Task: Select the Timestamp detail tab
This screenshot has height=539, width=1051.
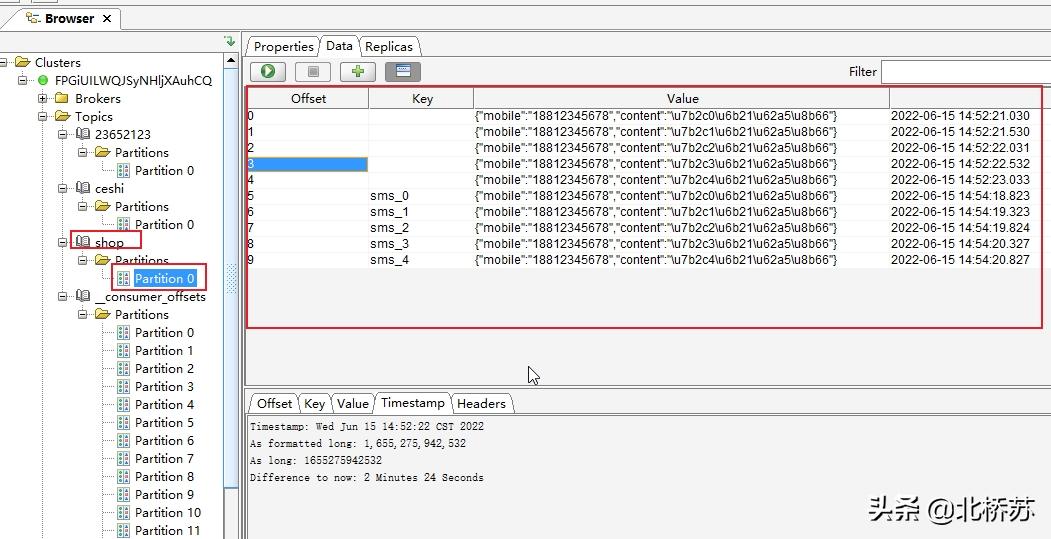Action: (412, 402)
